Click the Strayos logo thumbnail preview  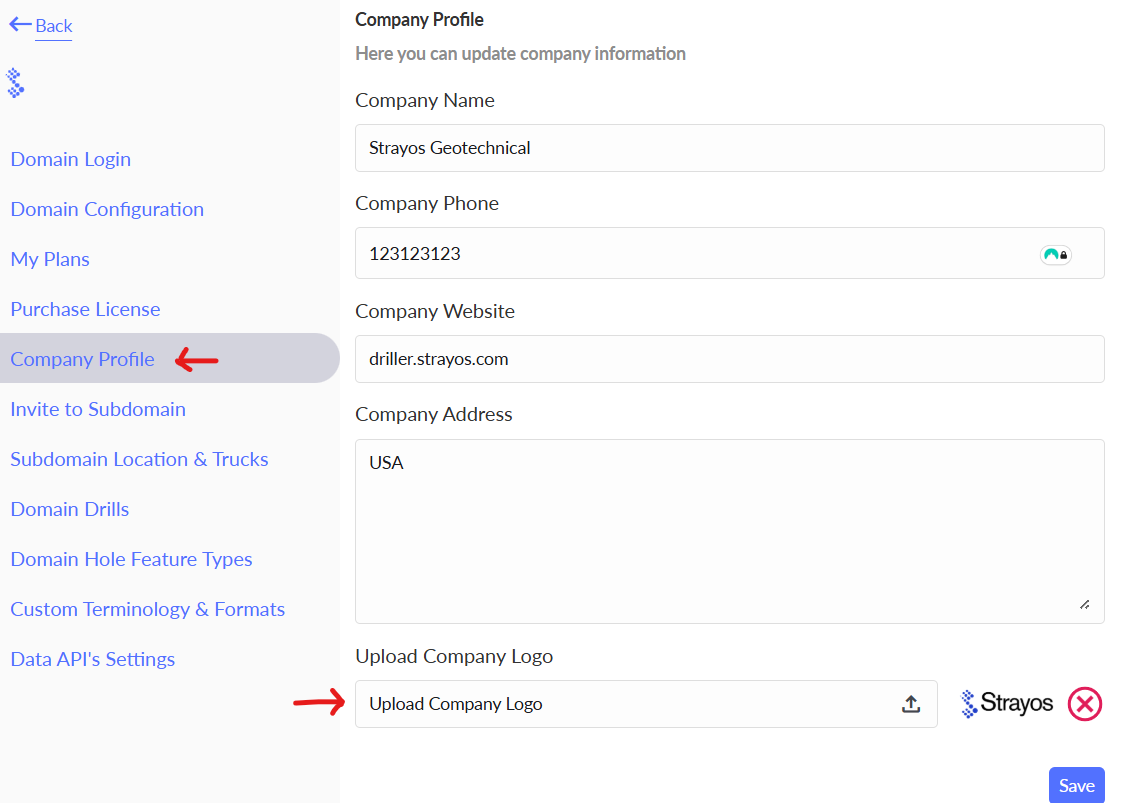tap(1007, 704)
